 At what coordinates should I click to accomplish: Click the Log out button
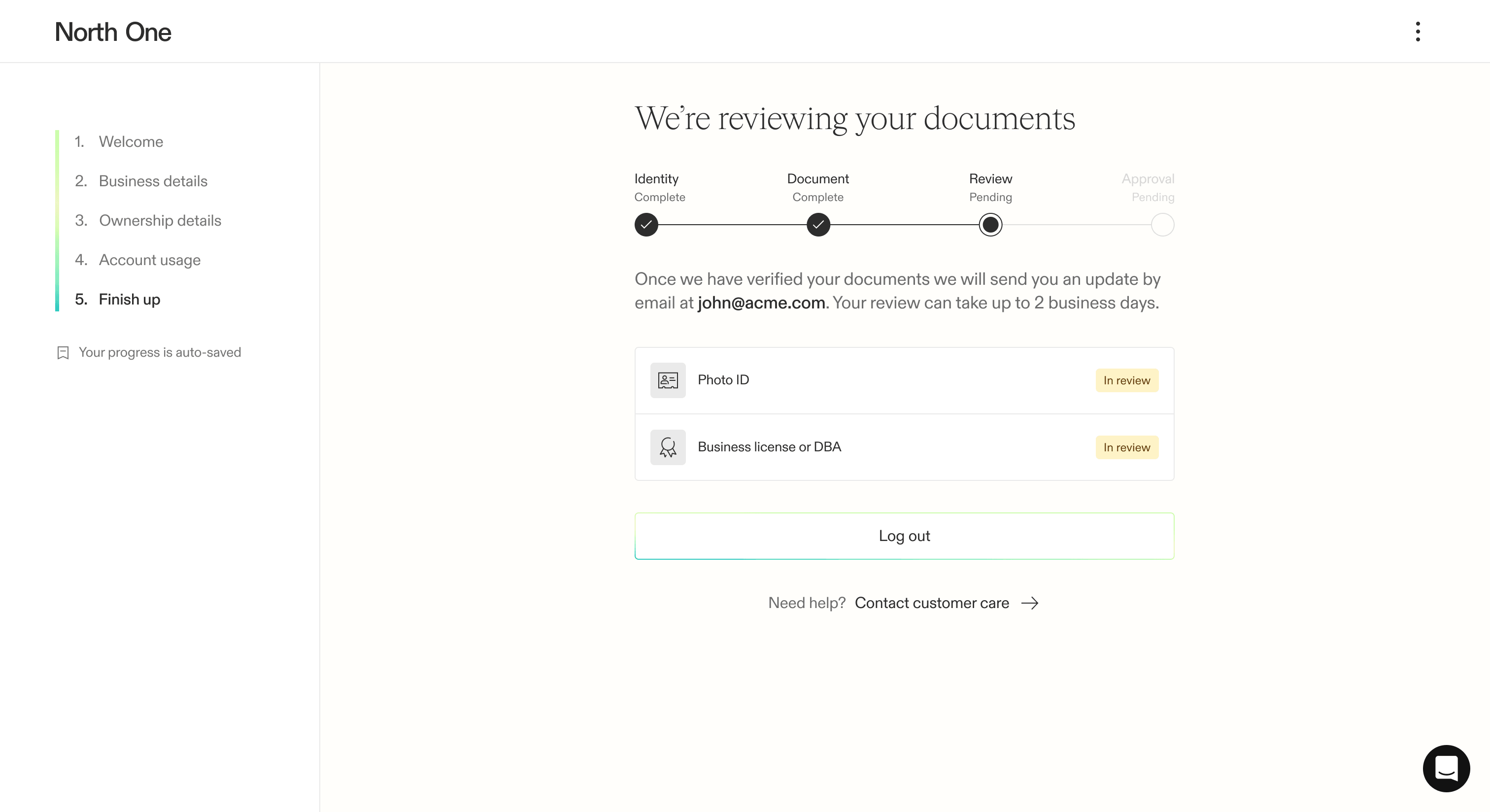(904, 536)
